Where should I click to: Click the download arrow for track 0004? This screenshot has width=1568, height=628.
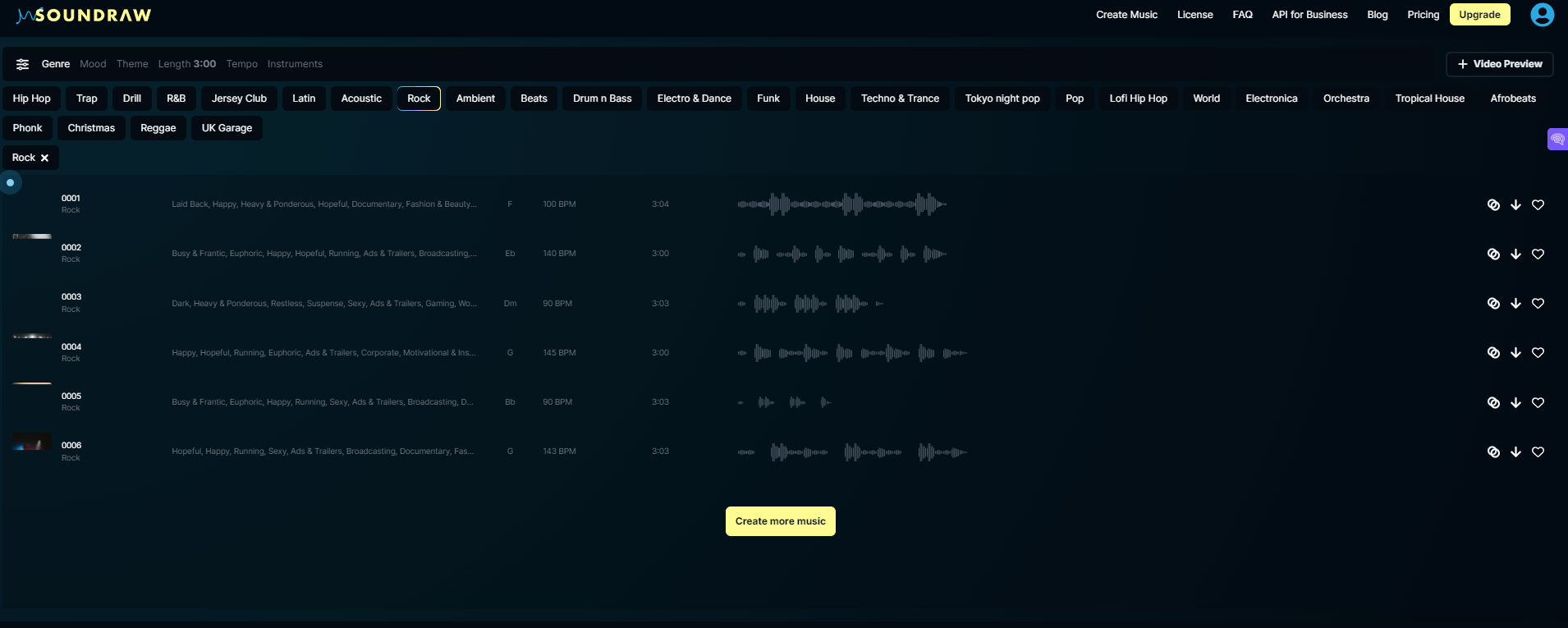pyautogui.click(x=1515, y=353)
